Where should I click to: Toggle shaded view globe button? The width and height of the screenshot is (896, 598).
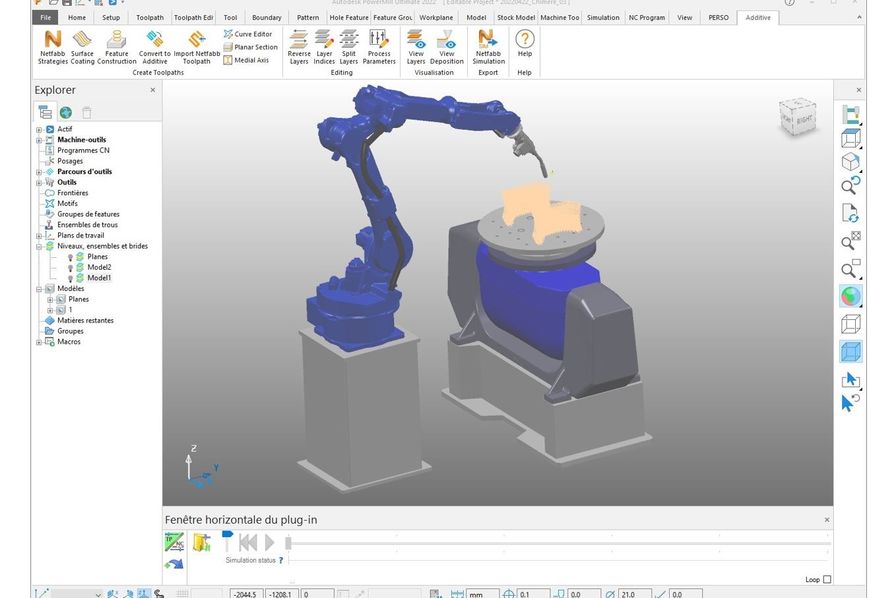click(x=850, y=296)
